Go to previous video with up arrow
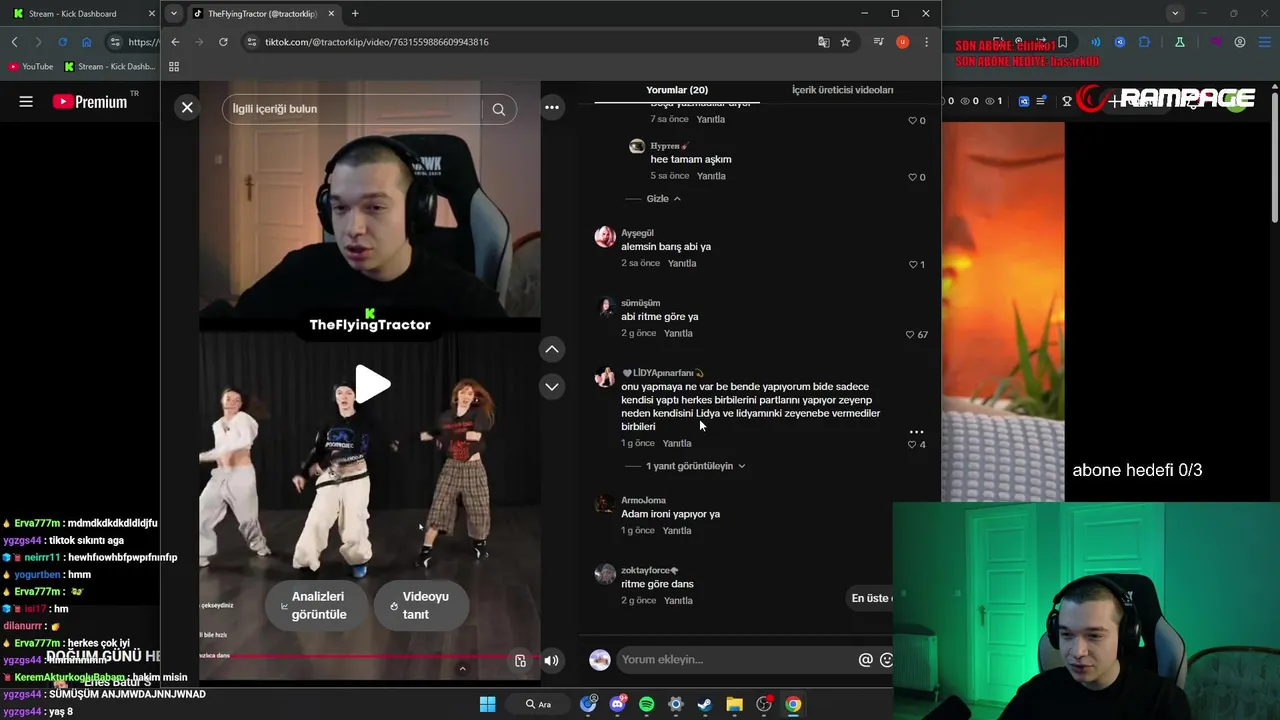The height and width of the screenshot is (720, 1280). pos(552,349)
